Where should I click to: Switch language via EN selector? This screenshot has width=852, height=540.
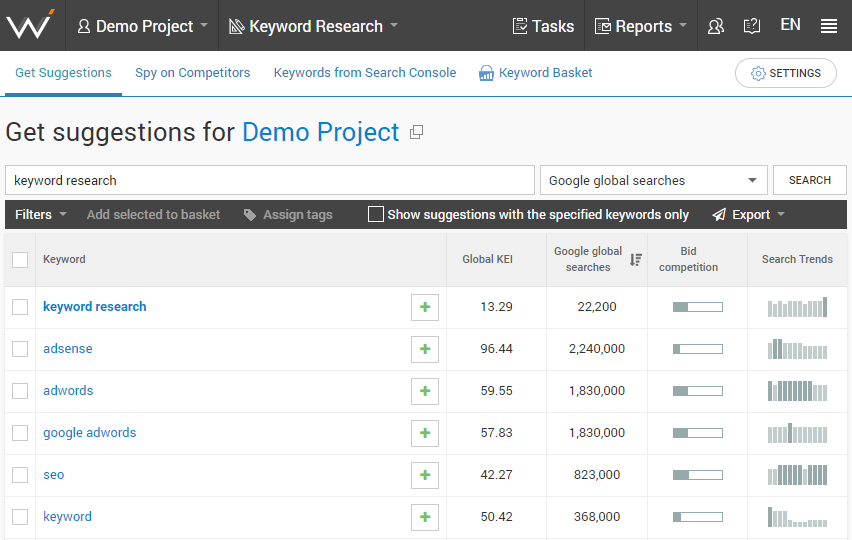(790, 25)
